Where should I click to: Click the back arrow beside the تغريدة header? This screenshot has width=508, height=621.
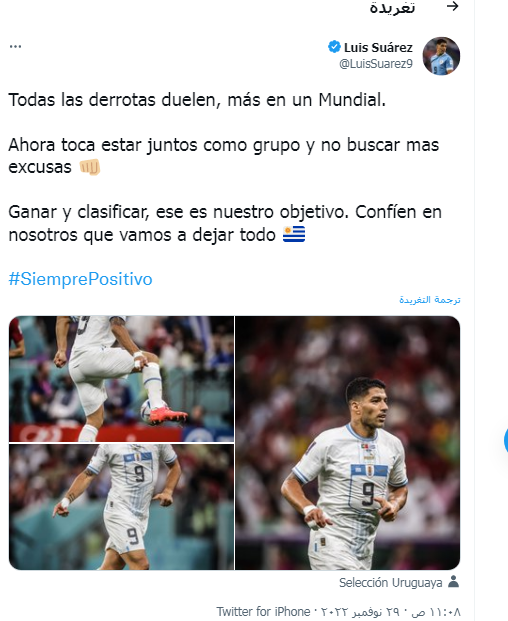click(452, 6)
